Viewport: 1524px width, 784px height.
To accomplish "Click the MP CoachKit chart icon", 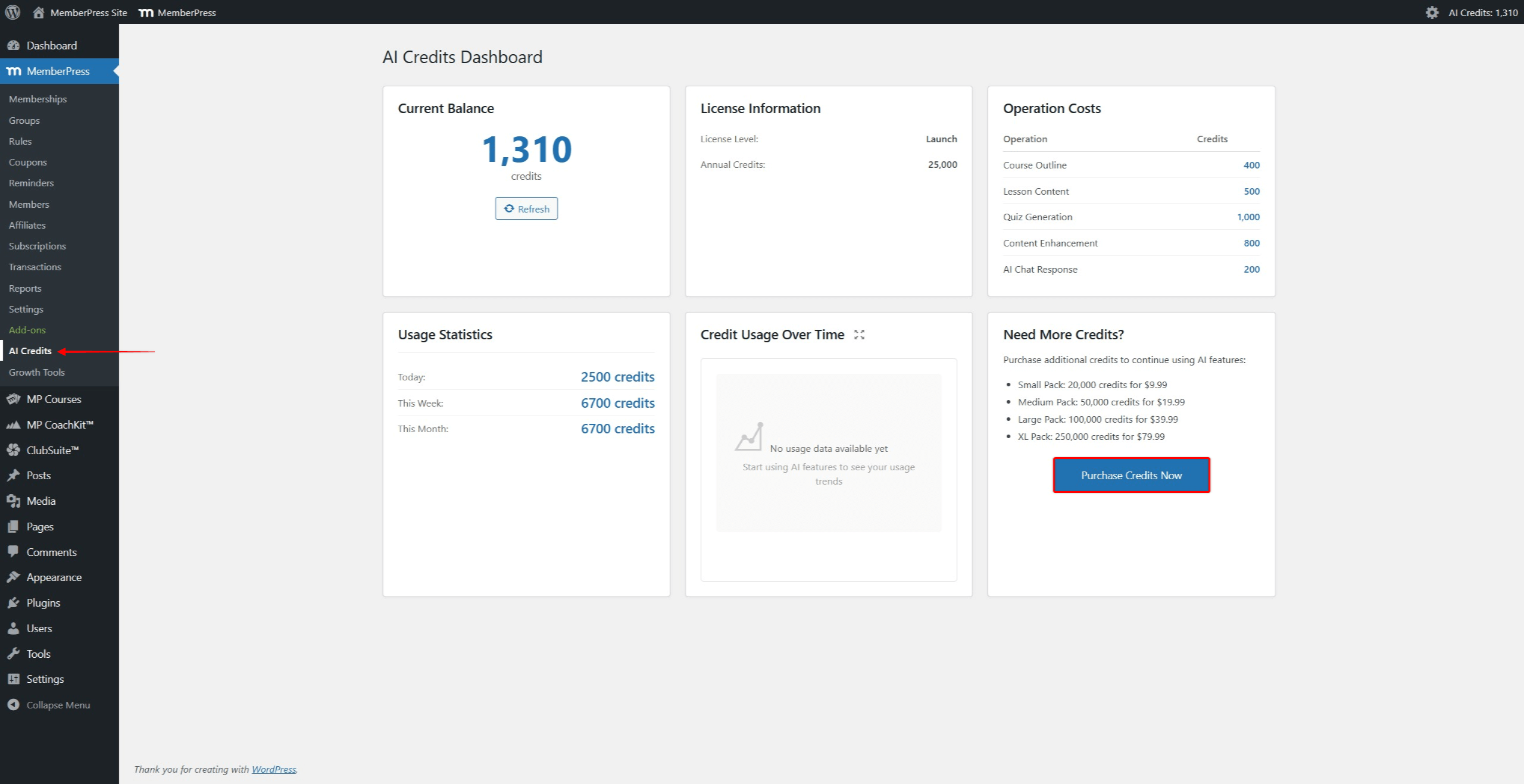I will [14, 424].
